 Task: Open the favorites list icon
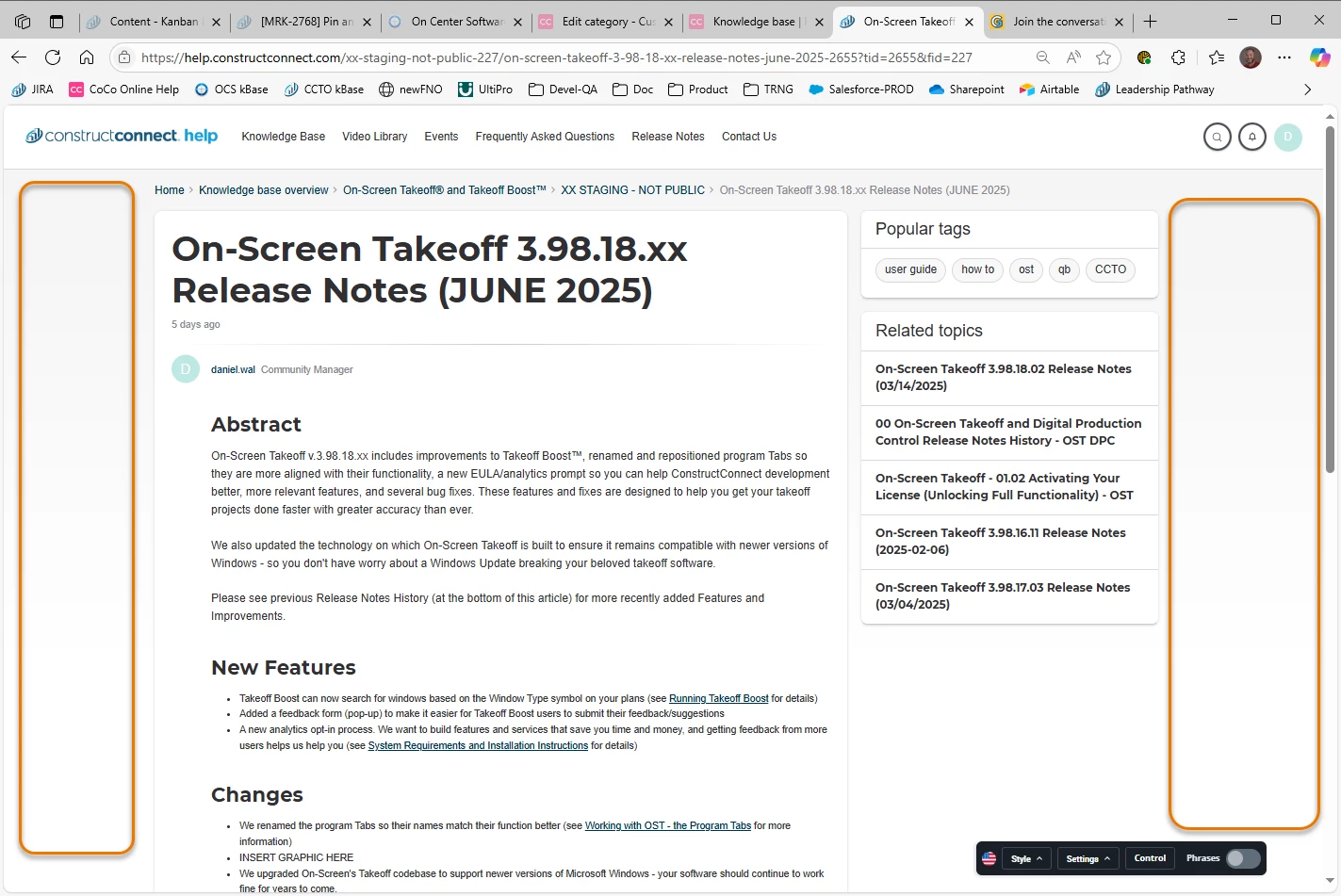pyautogui.click(x=1217, y=57)
